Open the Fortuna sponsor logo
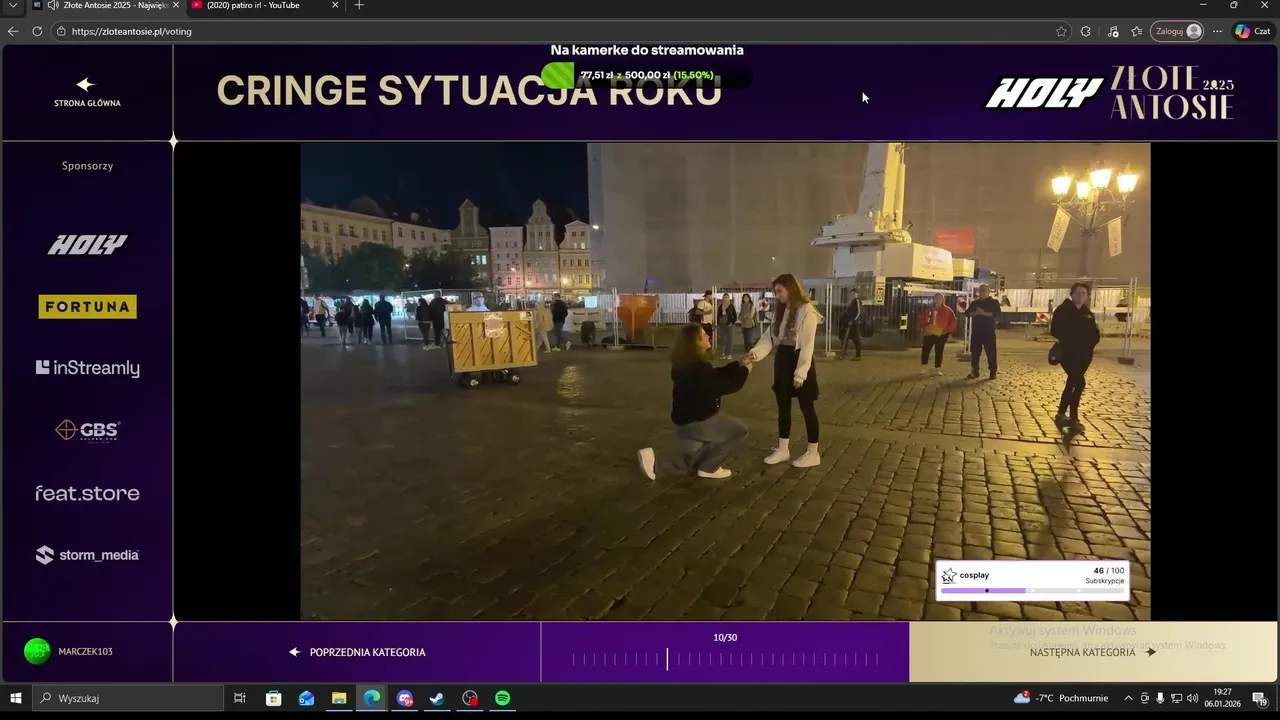This screenshot has height=720, width=1280. (x=88, y=307)
